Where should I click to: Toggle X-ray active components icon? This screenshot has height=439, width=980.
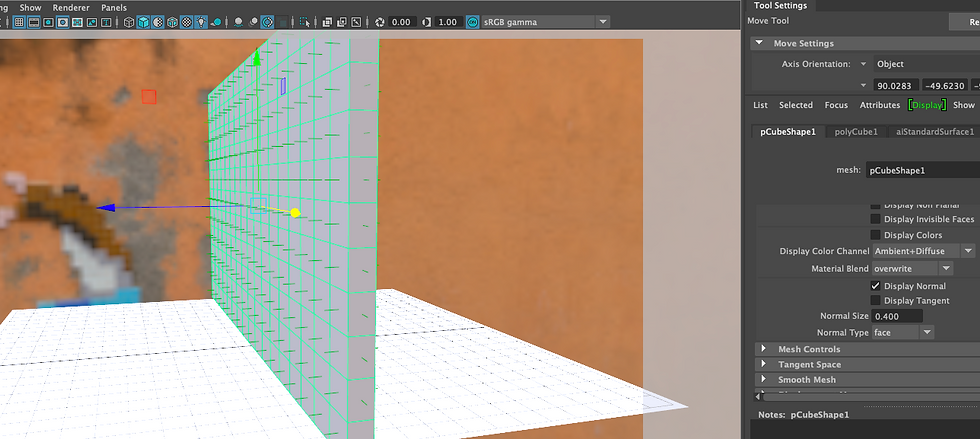click(x=342, y=22)
